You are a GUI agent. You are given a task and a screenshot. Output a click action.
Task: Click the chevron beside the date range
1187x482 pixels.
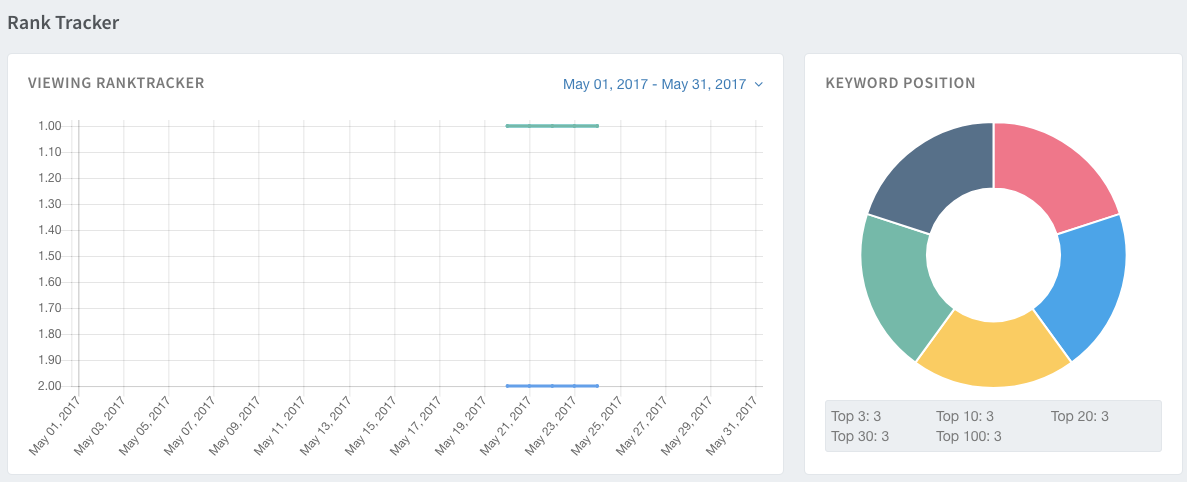pyautogui.click(x=759, y=85)
